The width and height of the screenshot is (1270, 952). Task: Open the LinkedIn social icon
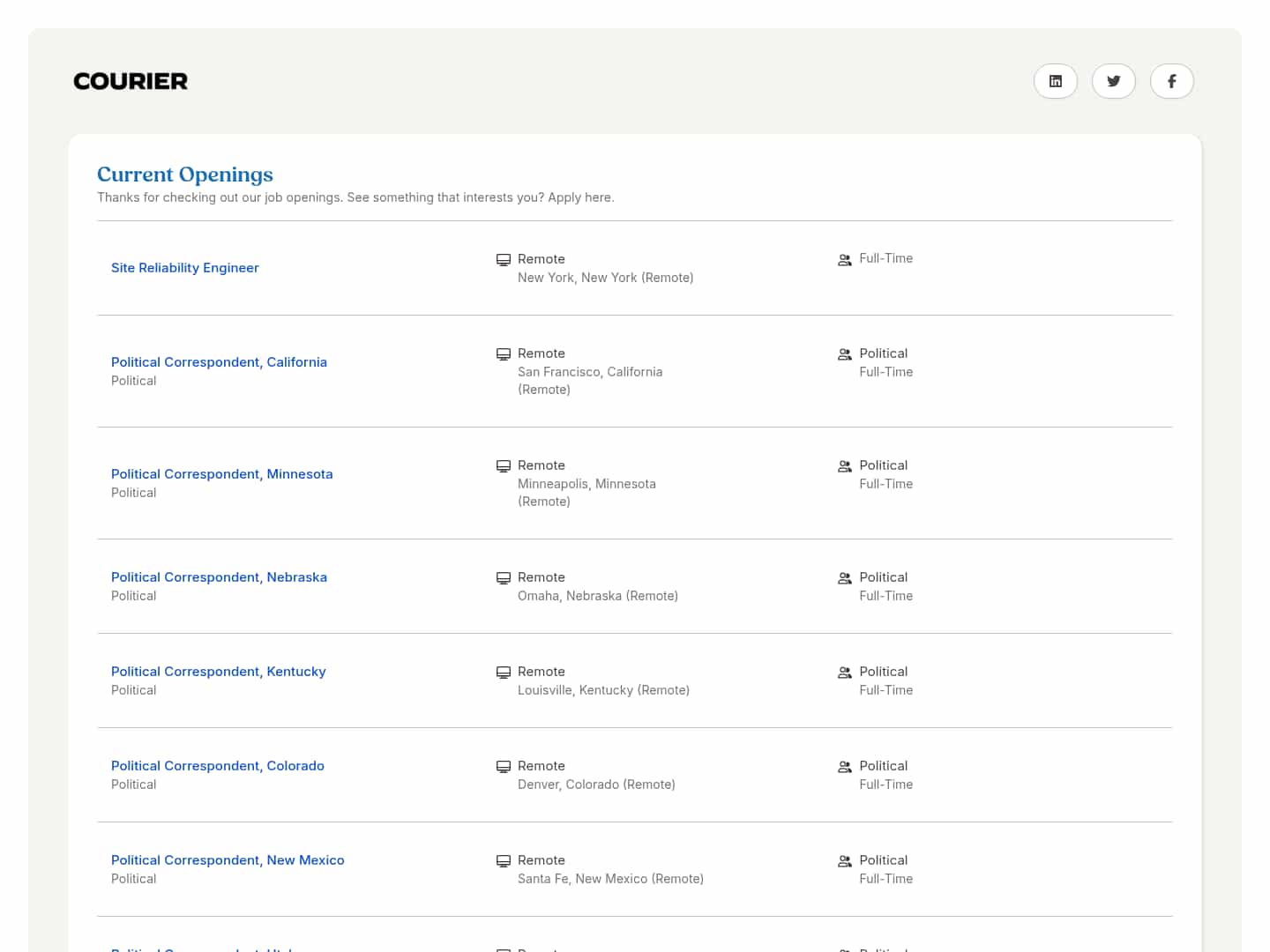pyautogui.click(x=1055, y=81)
